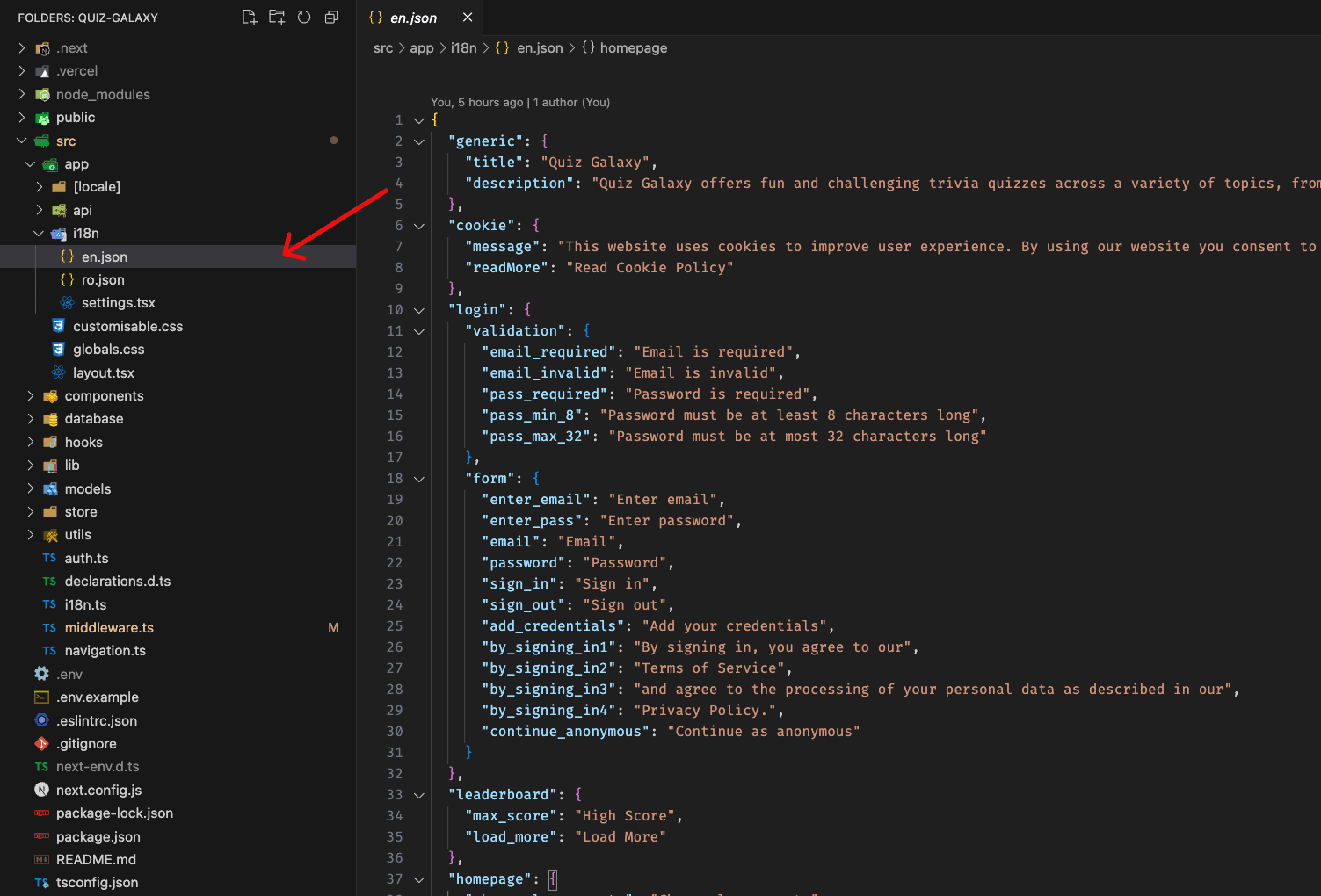
Task: Click the homepage breadcrumb segment
Action: (x=624, y=48)
